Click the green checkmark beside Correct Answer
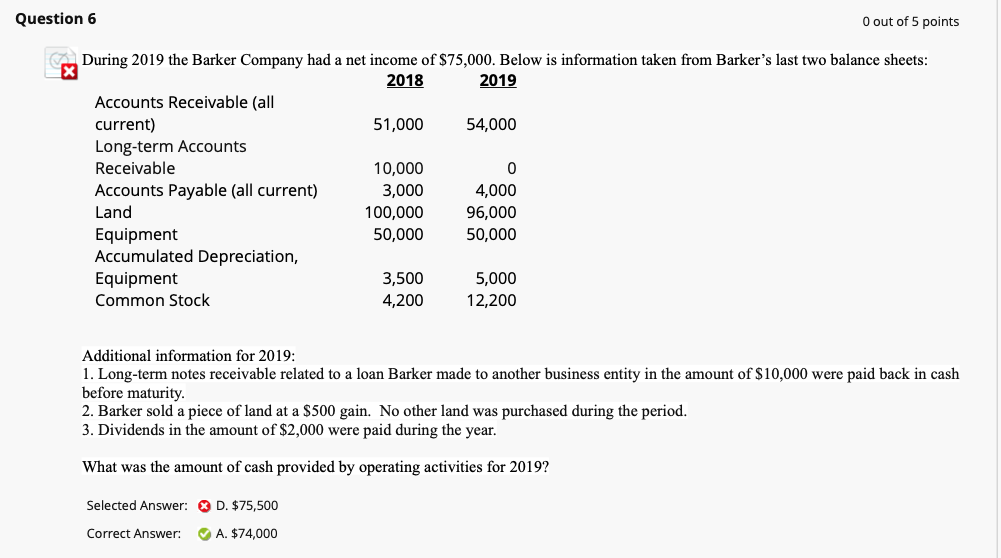The image size is (1001, 558). click(204, 534)
